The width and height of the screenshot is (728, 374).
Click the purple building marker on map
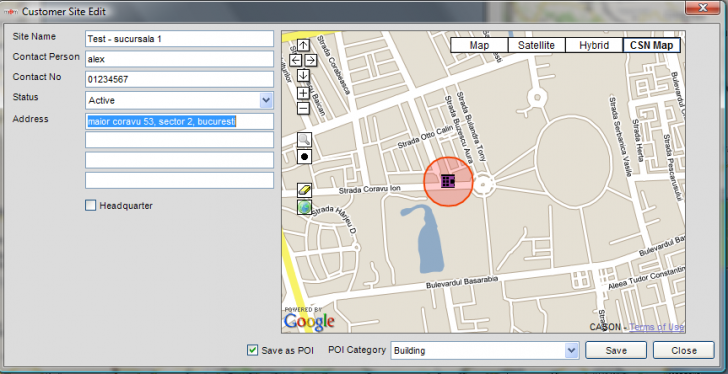[448, 181]
